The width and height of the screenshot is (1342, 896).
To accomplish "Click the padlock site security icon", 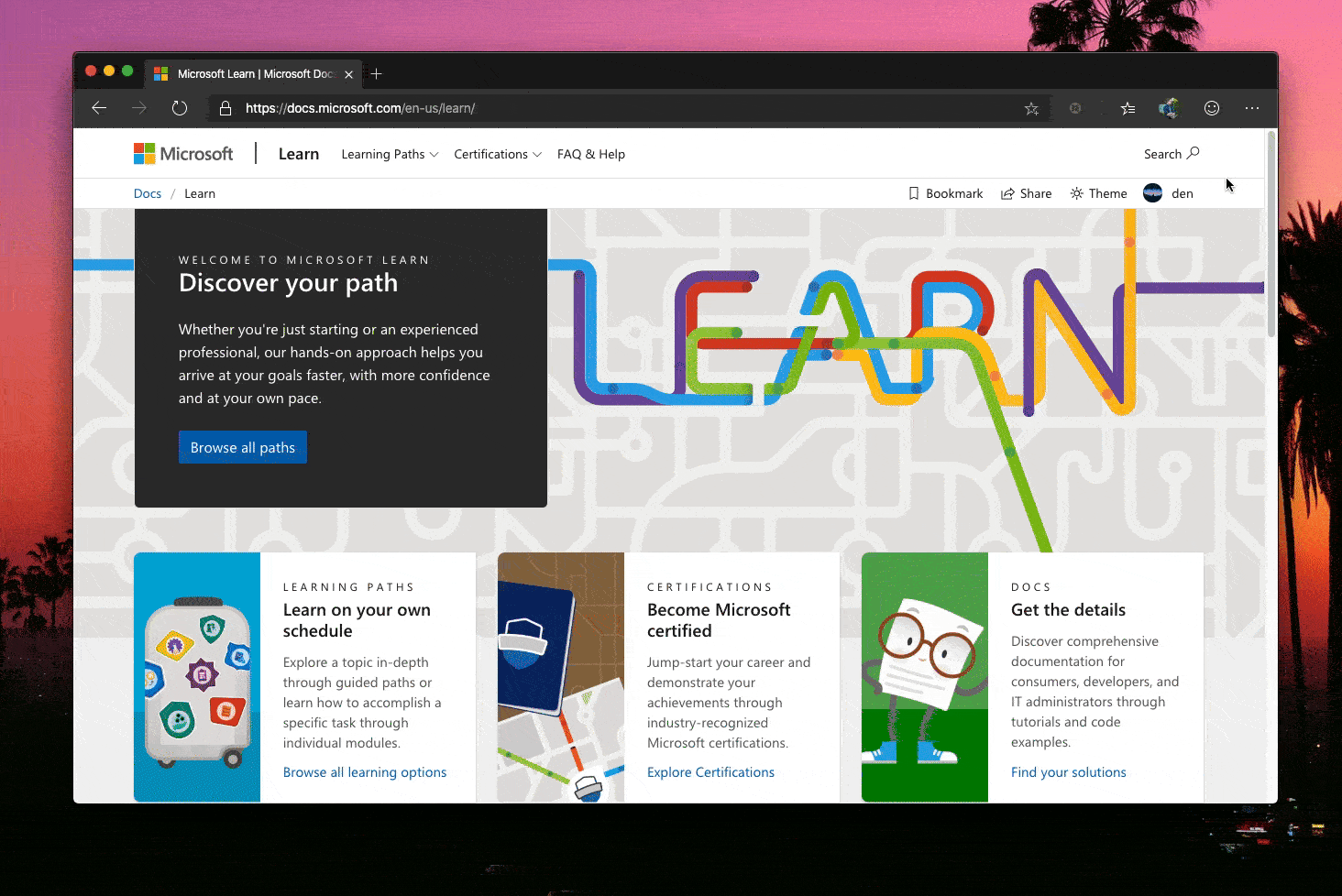I will 225,108.
